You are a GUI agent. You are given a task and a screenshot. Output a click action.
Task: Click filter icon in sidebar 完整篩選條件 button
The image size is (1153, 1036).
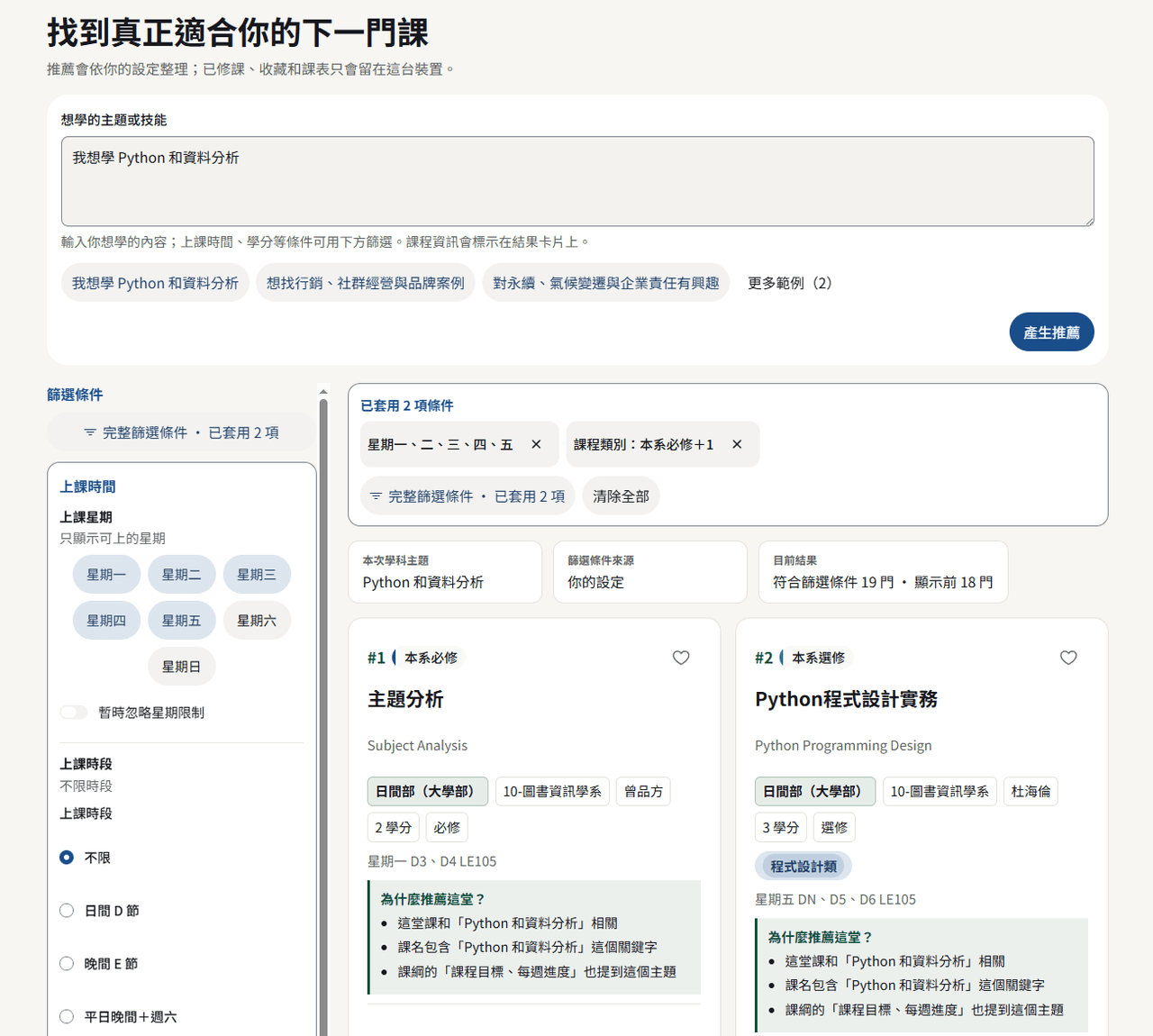point(90,432)
